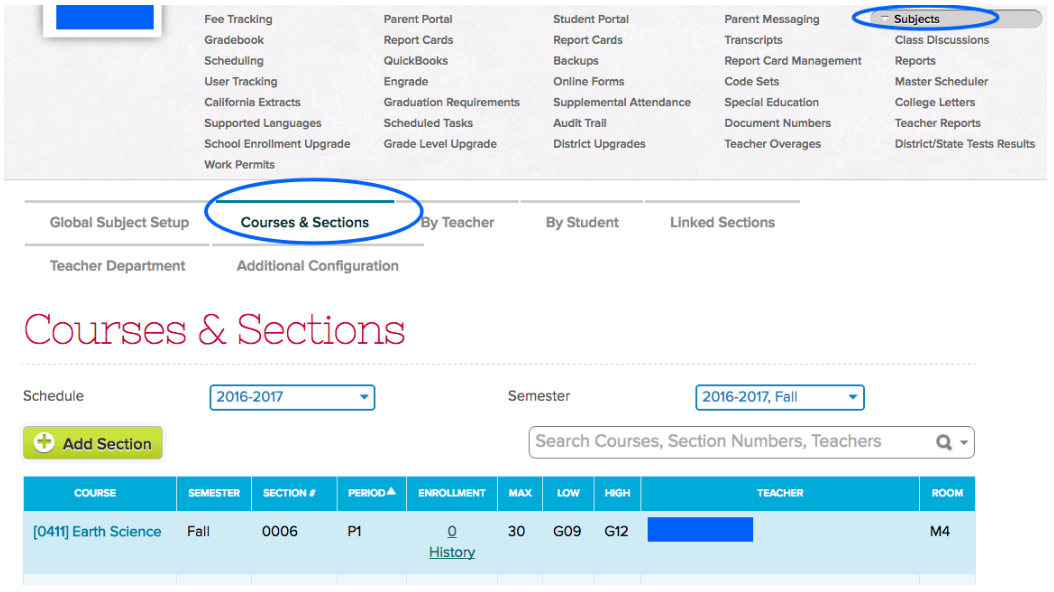Open the Master Scheduler menu link
Screen dimensions: 1054x592
coord(941,81)
